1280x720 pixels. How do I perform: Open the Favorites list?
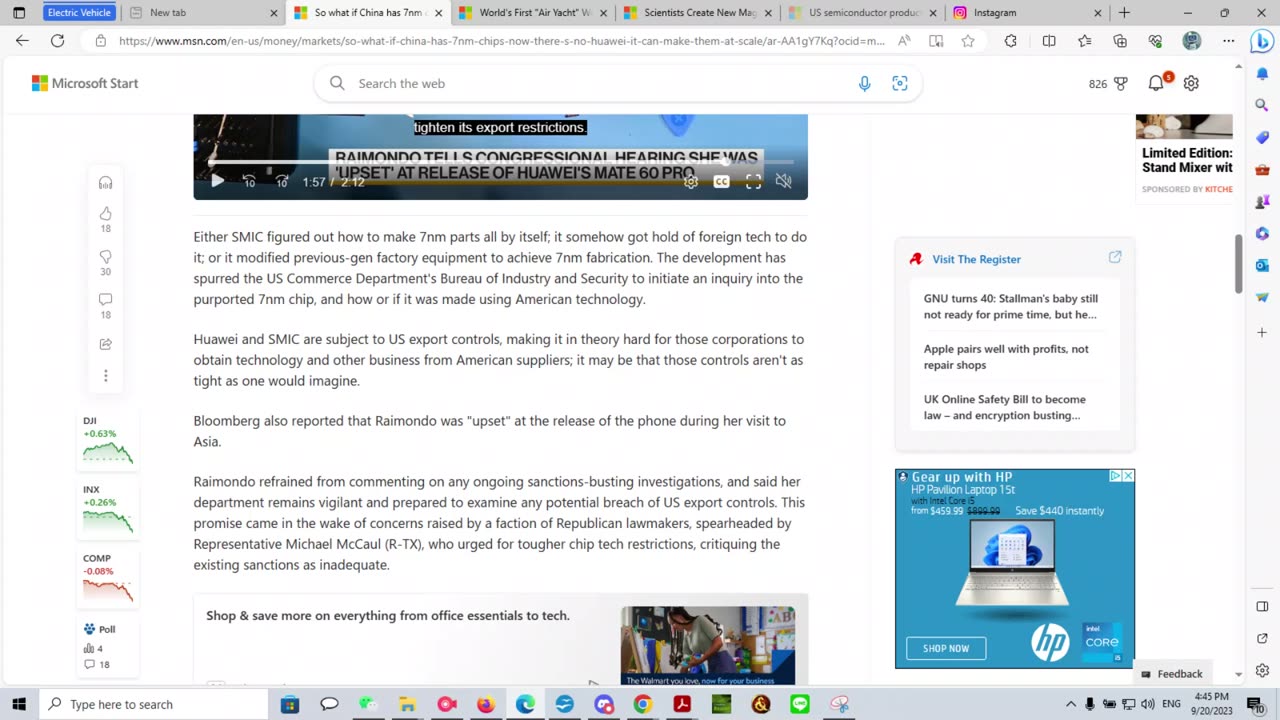click(1085, 41)
